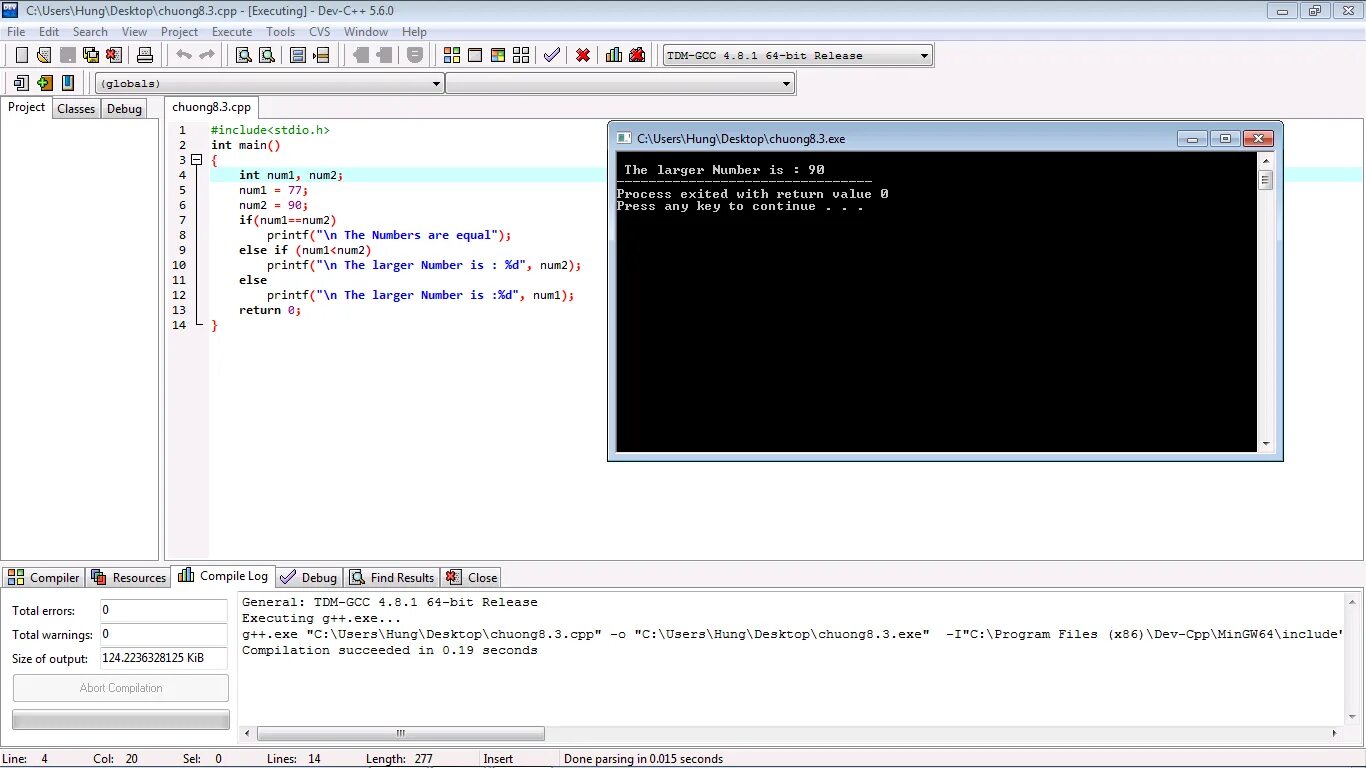This screenshot has height=768, width=1366.
Task: Select the chuong8.3.cpp editor tab
Action: click(211, 107)
